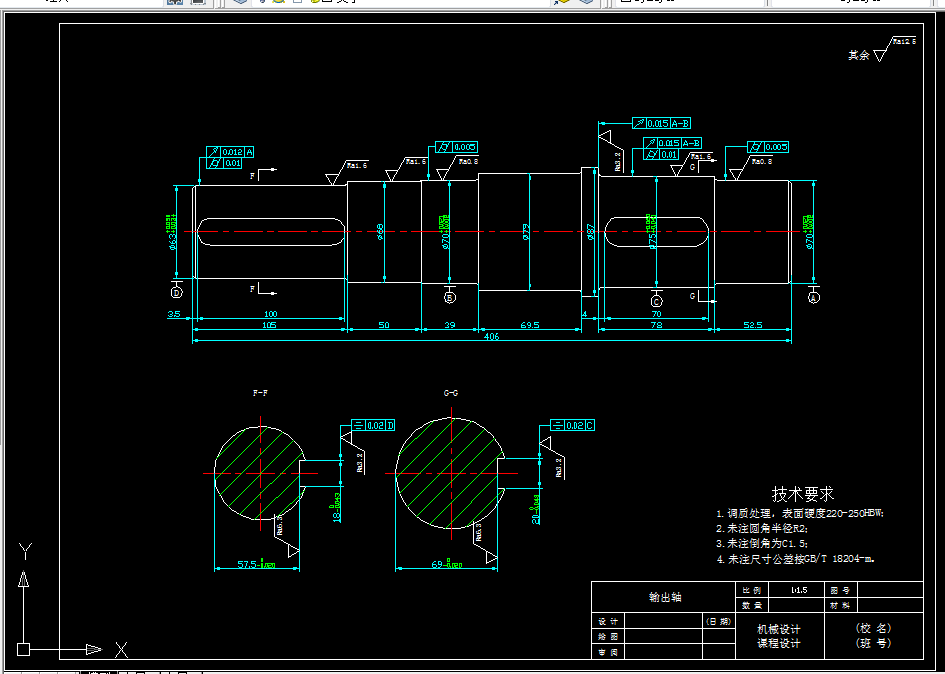Pick the 18 keyway width dimension
This screenshot has width=945, height=674.
tap(336, 508)
